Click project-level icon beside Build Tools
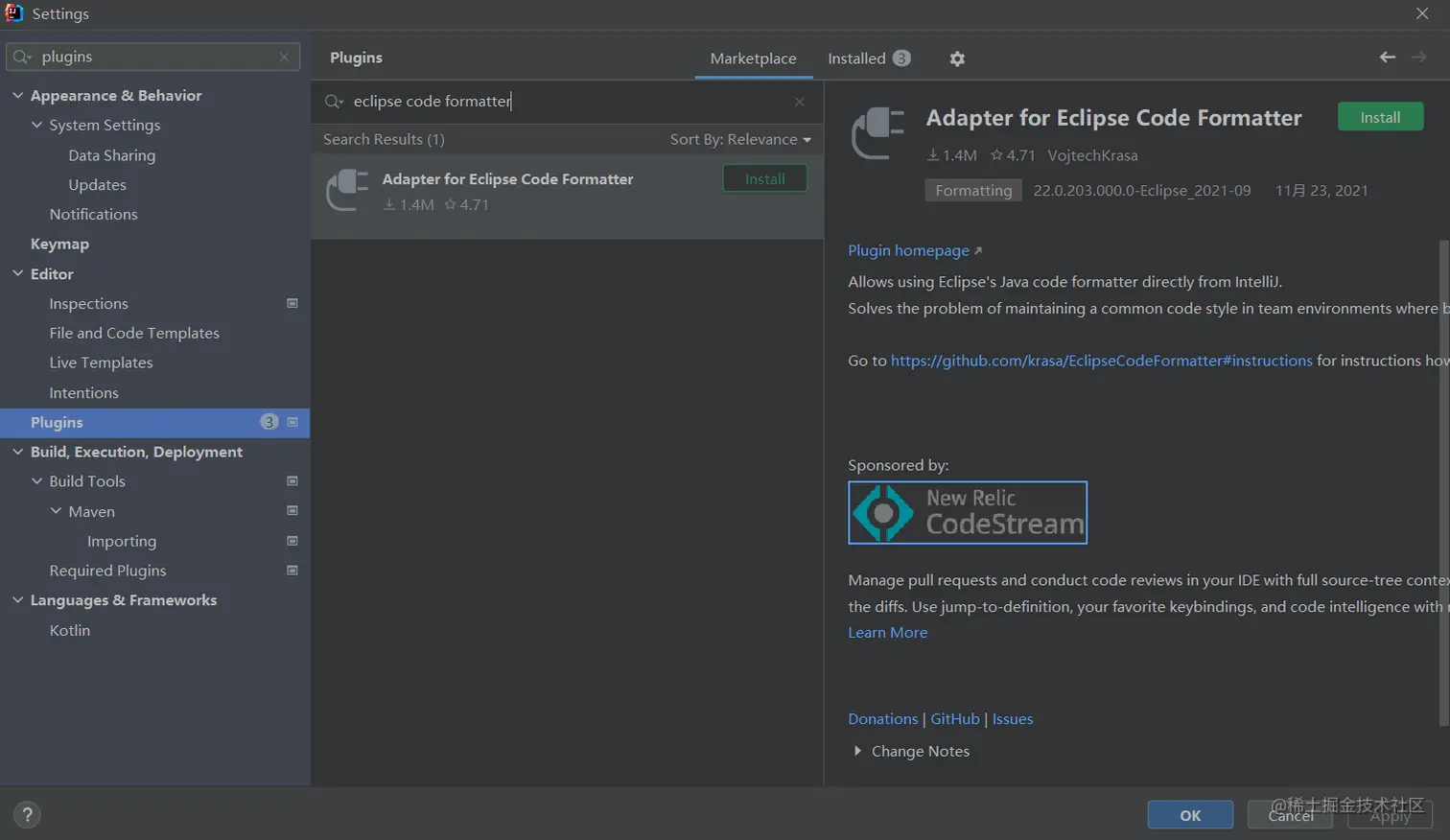Image resolution: width=1450 pixels, height=840 pixels. pos(292,480)
